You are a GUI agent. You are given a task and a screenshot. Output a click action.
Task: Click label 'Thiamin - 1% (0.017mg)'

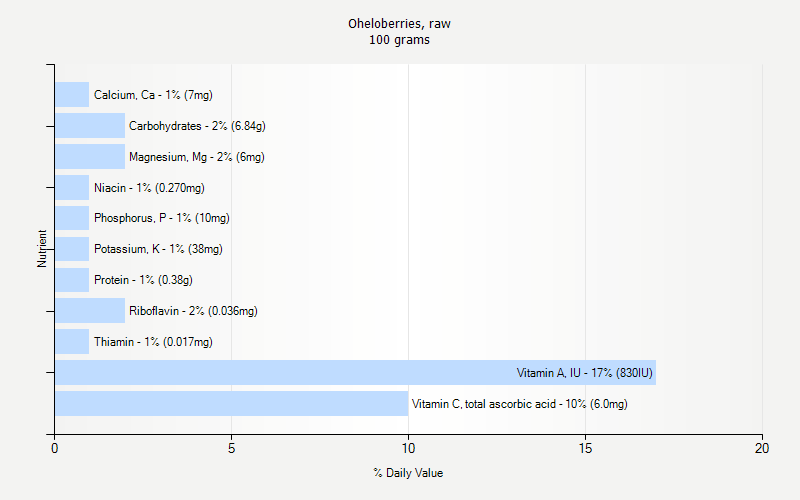[153, 342]
